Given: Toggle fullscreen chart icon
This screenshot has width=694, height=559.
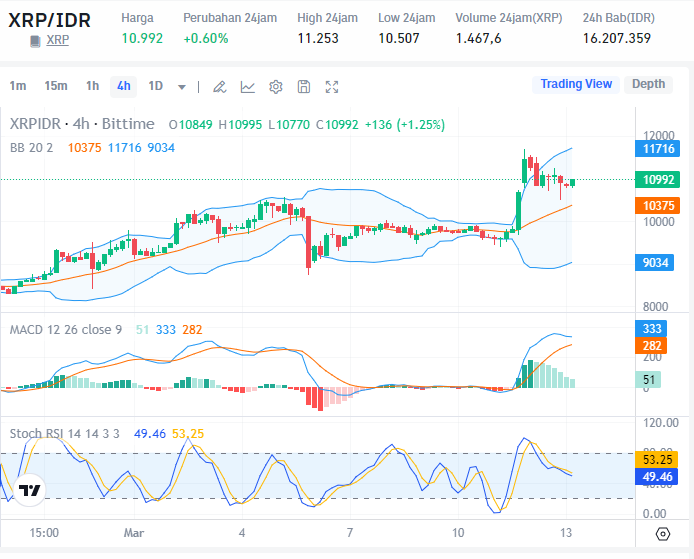Looking at the screenshot, I should click(333, 87).
